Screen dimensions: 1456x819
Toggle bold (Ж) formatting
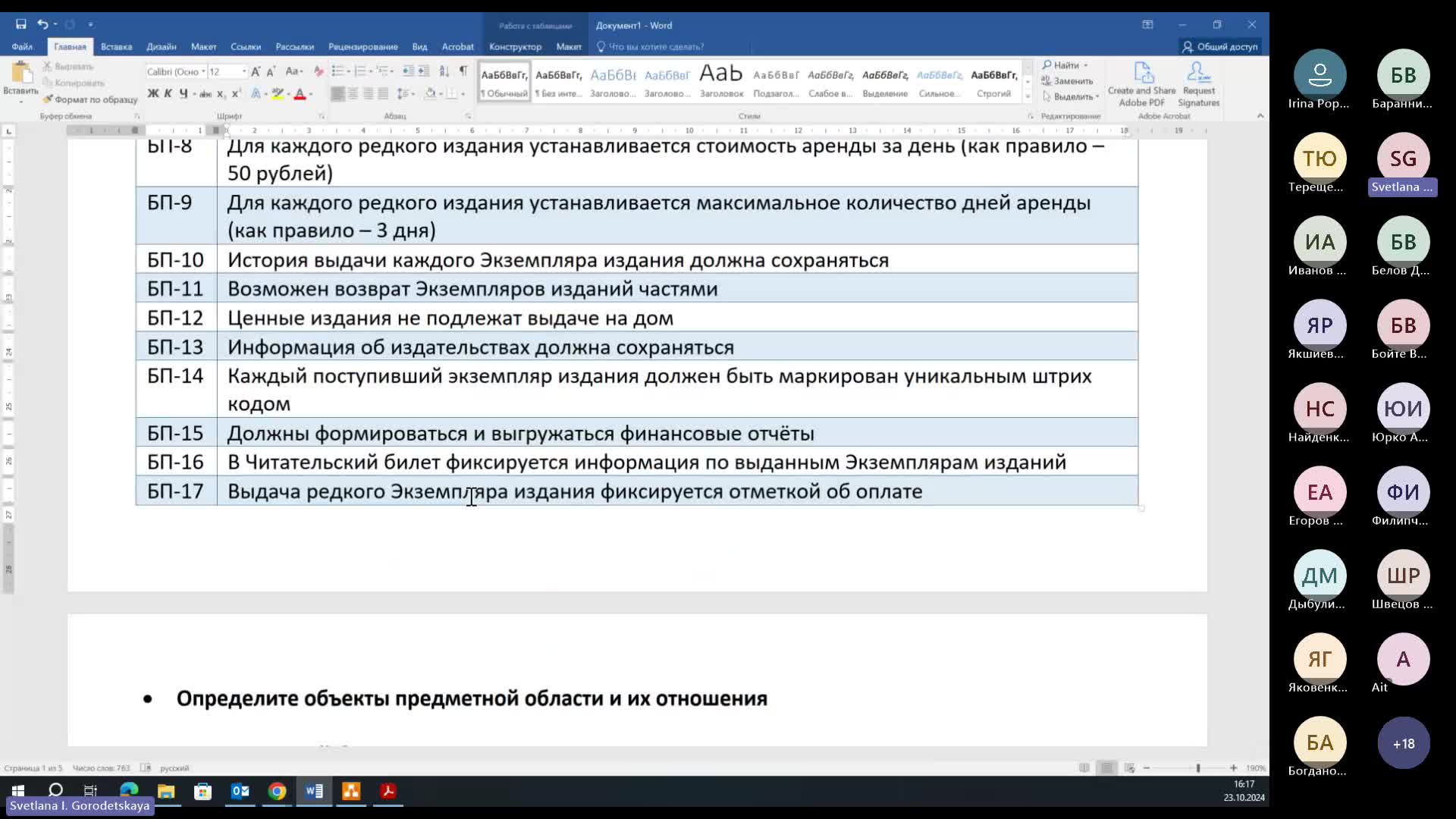pos(153,93)
